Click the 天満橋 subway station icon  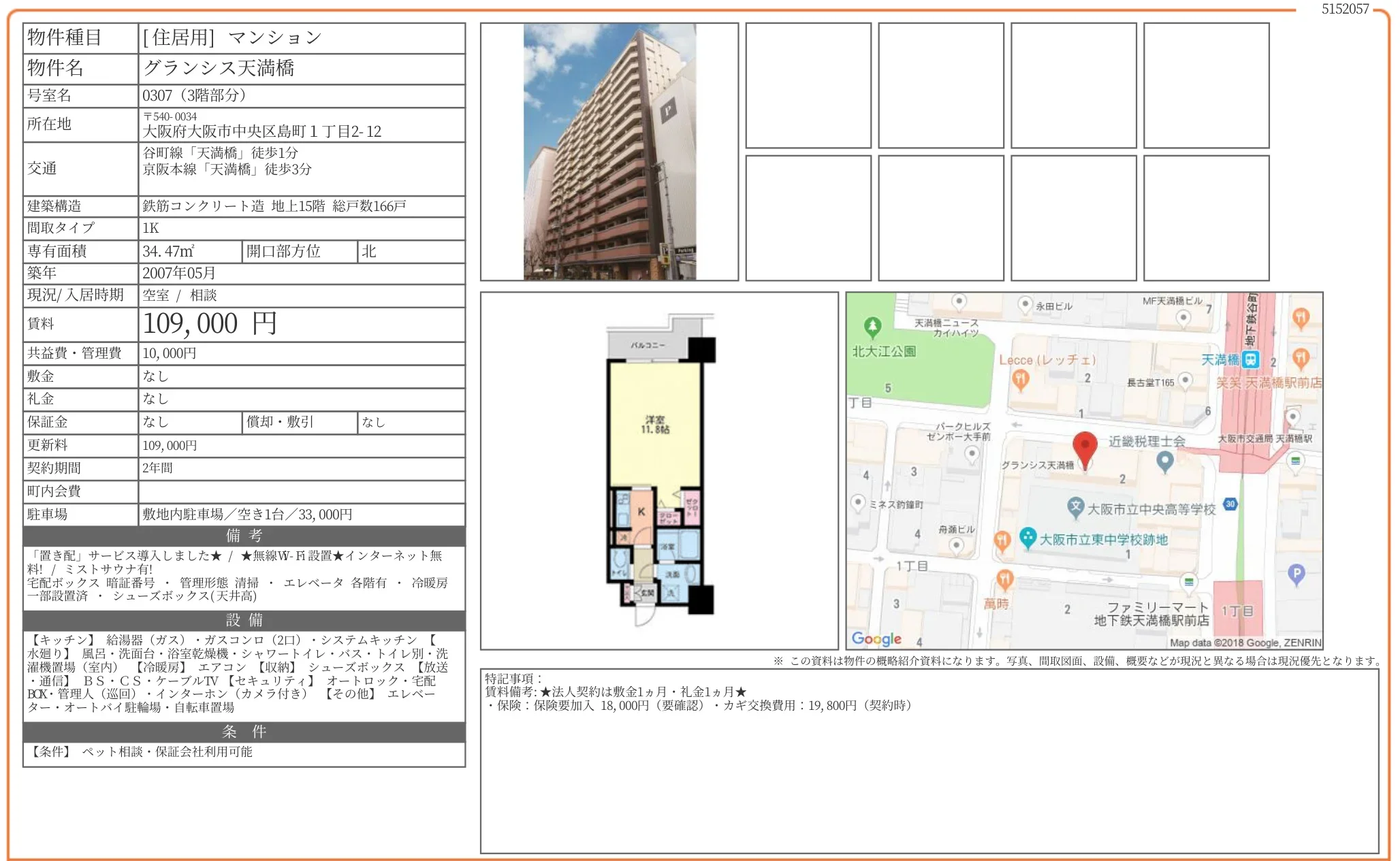click(x=1250, y=359)
